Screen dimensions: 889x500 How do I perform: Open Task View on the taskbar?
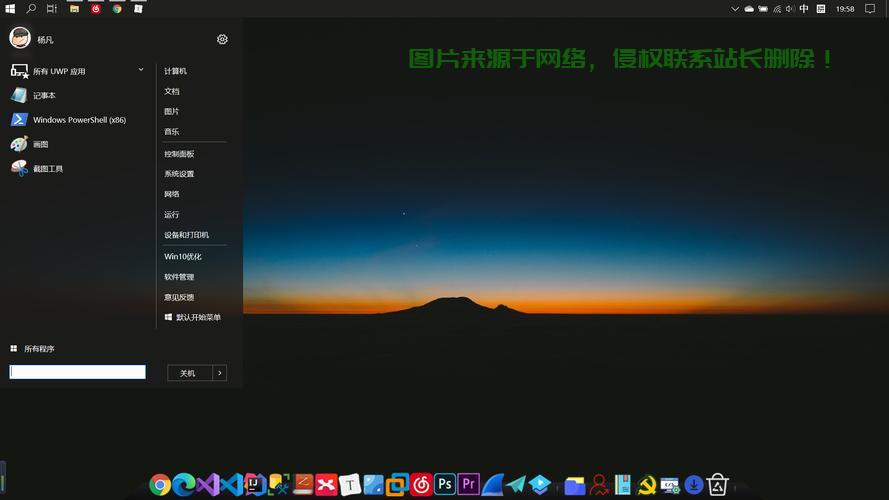[52, 9]
